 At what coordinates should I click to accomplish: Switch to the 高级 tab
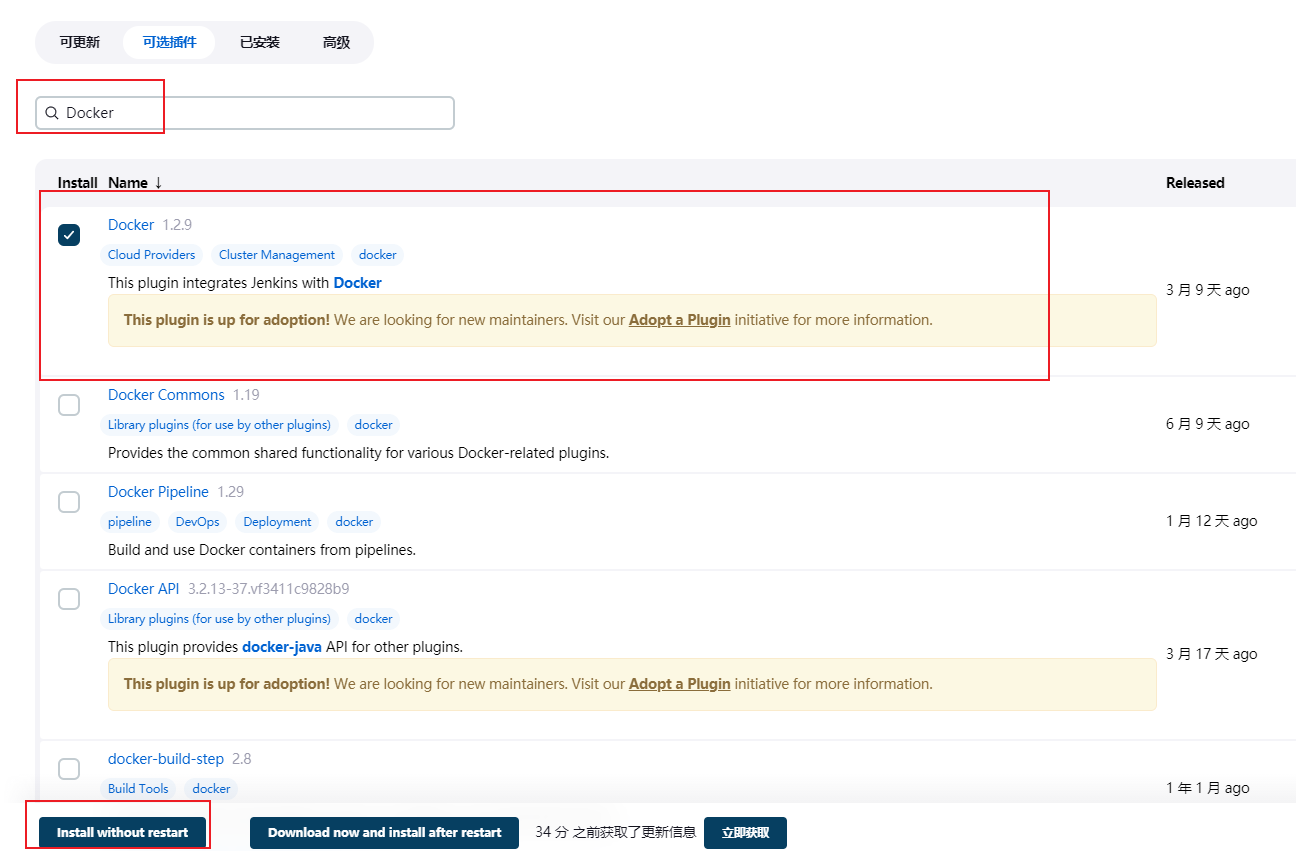coord(336,43)
